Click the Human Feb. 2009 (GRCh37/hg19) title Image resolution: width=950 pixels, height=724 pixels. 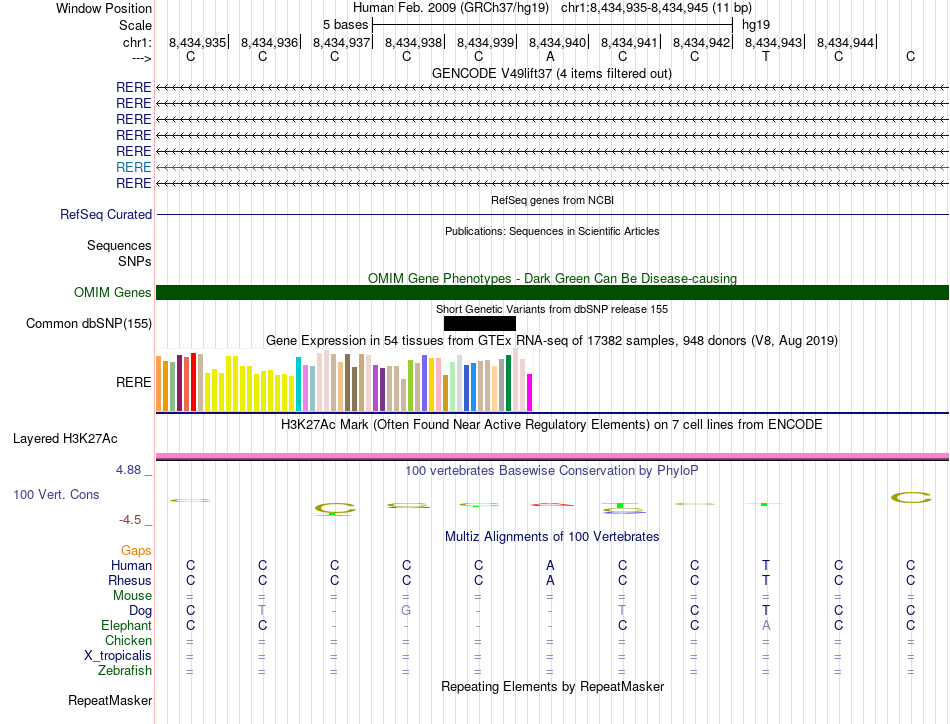(451, 8)
